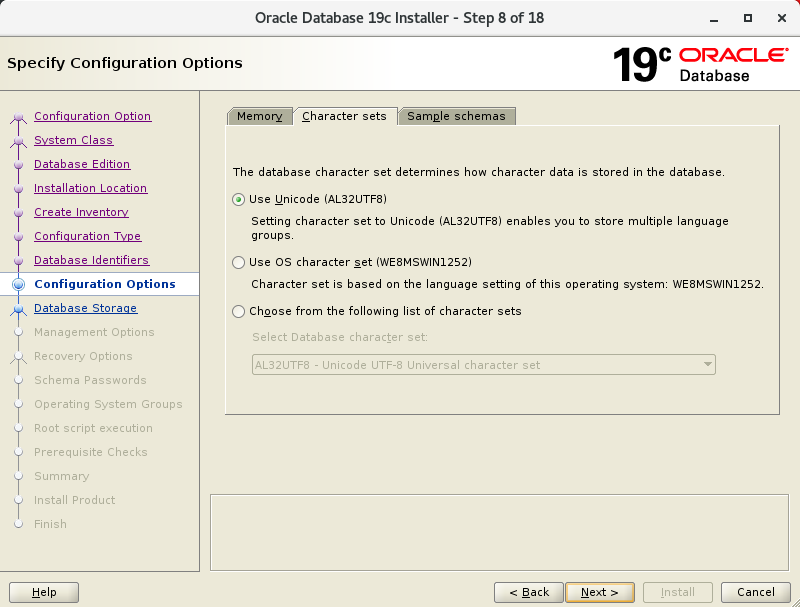Image resolution: width=800 pixels, height=607 pixels.
Task: Click the Create Inventory step bullet icon
Action: 18,213
